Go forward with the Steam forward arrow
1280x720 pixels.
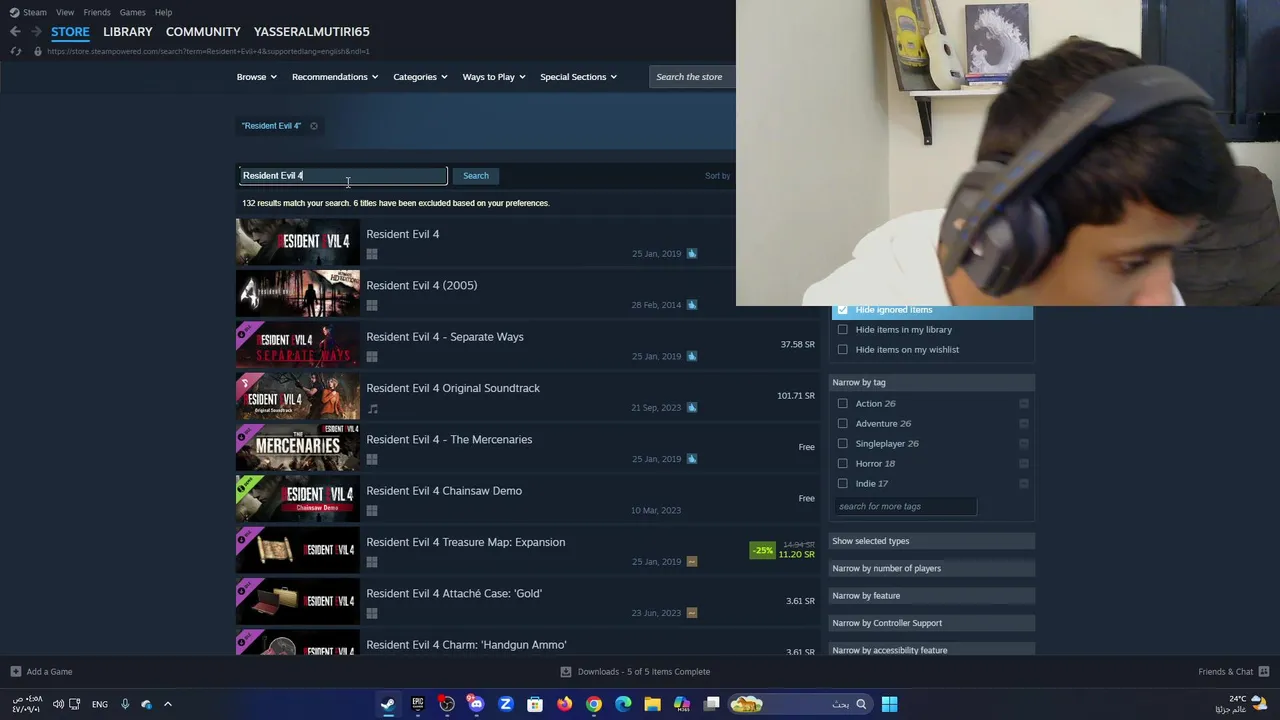point(36,32)
